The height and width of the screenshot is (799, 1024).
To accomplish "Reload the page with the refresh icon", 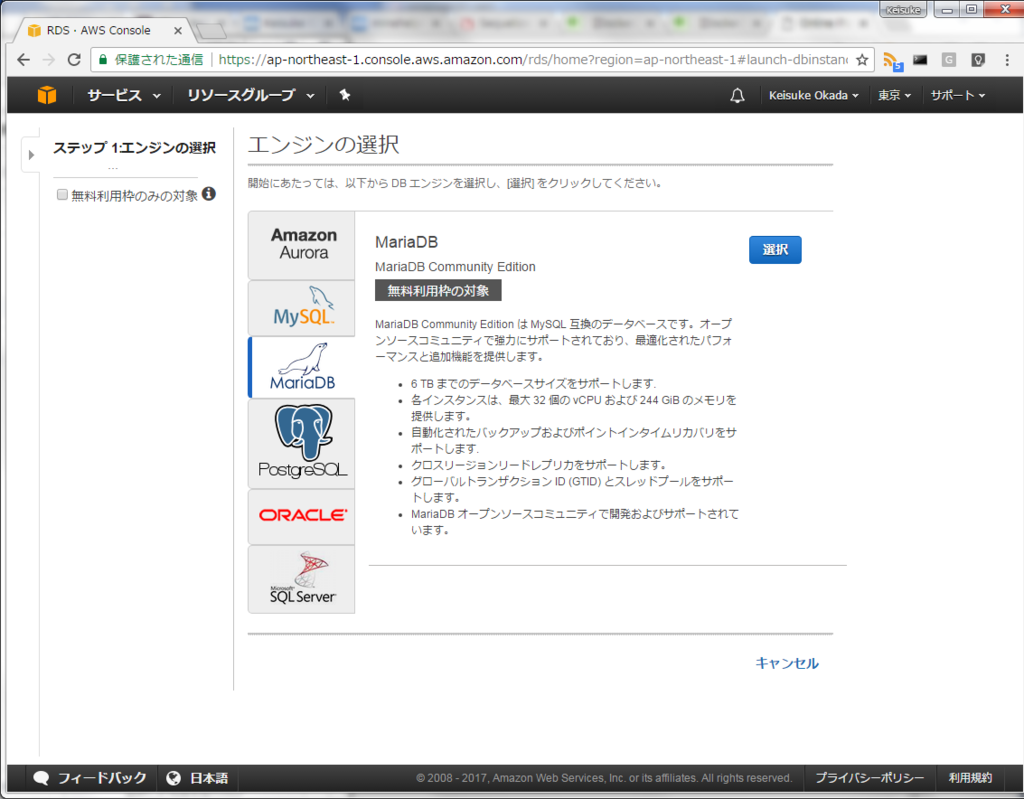I will pyautogui.click(x=74, y=59).
